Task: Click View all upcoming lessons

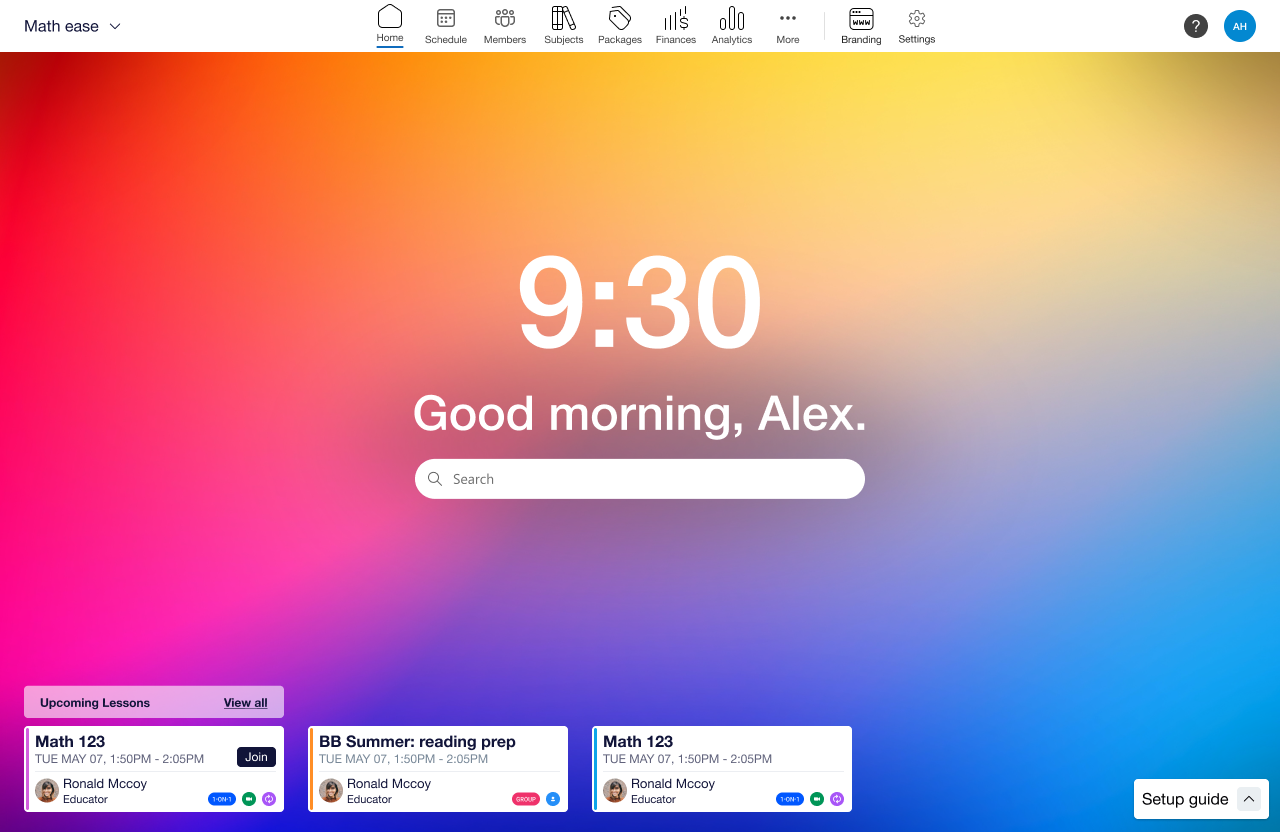Action: coord(245,702)
